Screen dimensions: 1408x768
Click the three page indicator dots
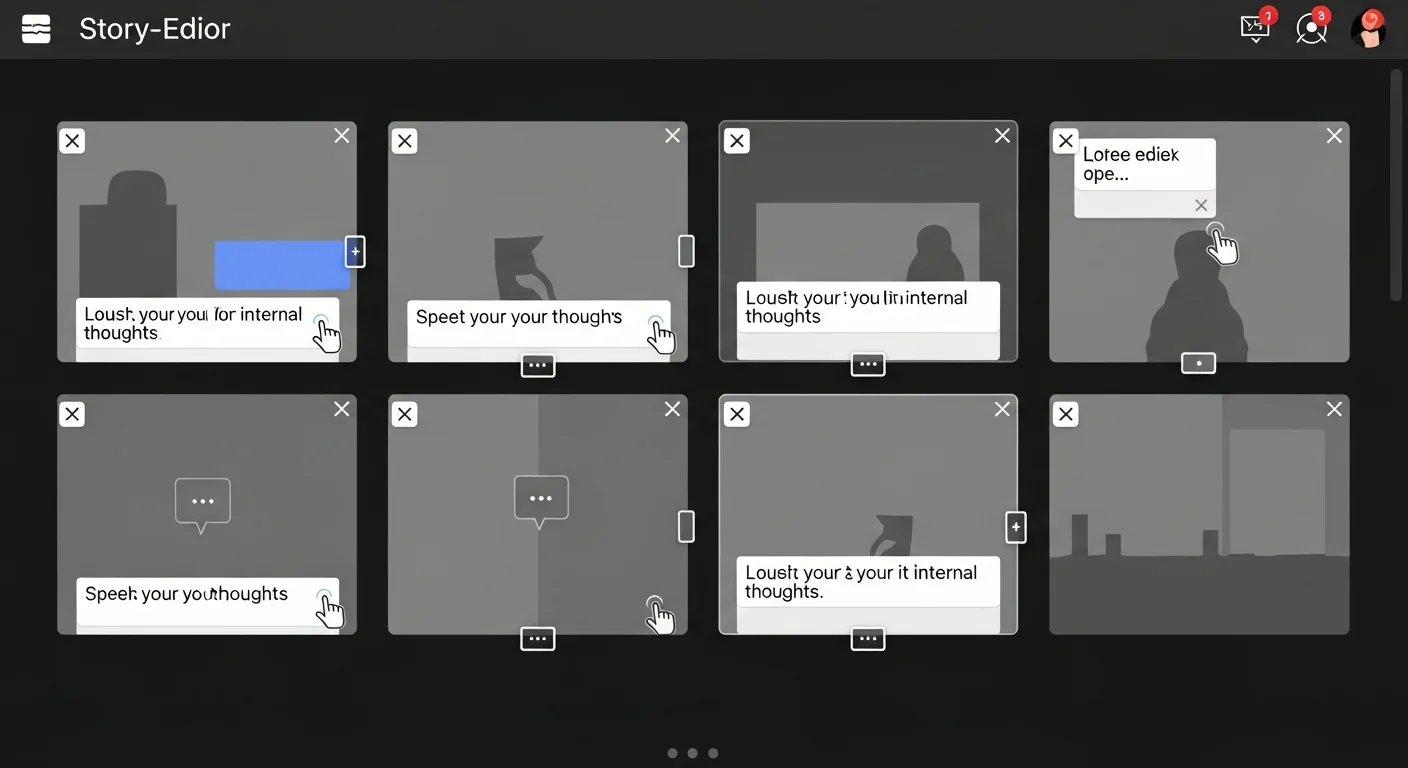[692, 753]
